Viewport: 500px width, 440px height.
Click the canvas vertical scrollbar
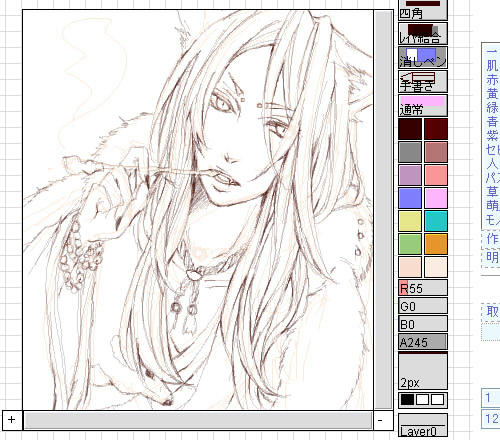(383, 210)
